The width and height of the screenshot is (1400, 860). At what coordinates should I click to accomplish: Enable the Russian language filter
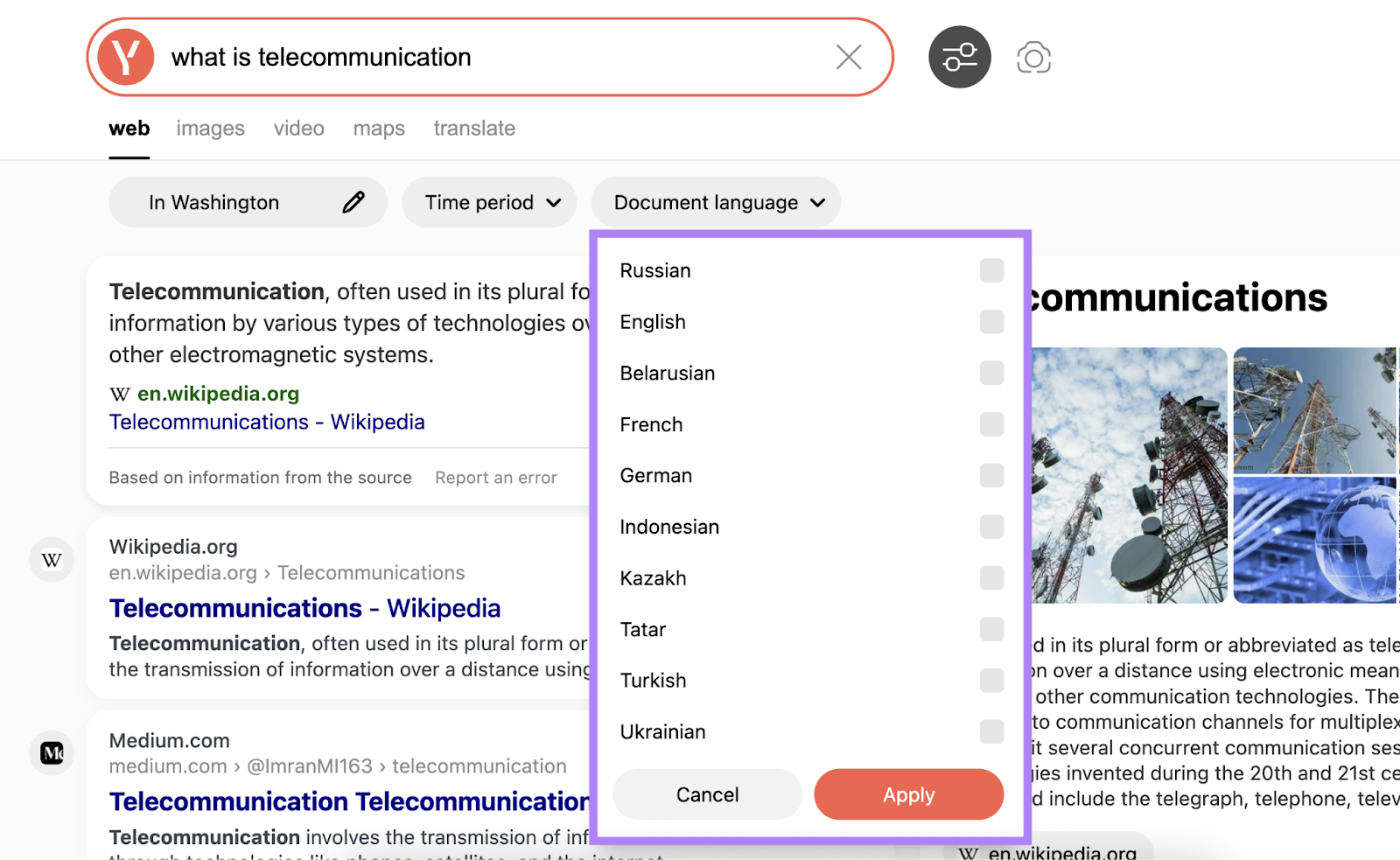click(991, 270)
